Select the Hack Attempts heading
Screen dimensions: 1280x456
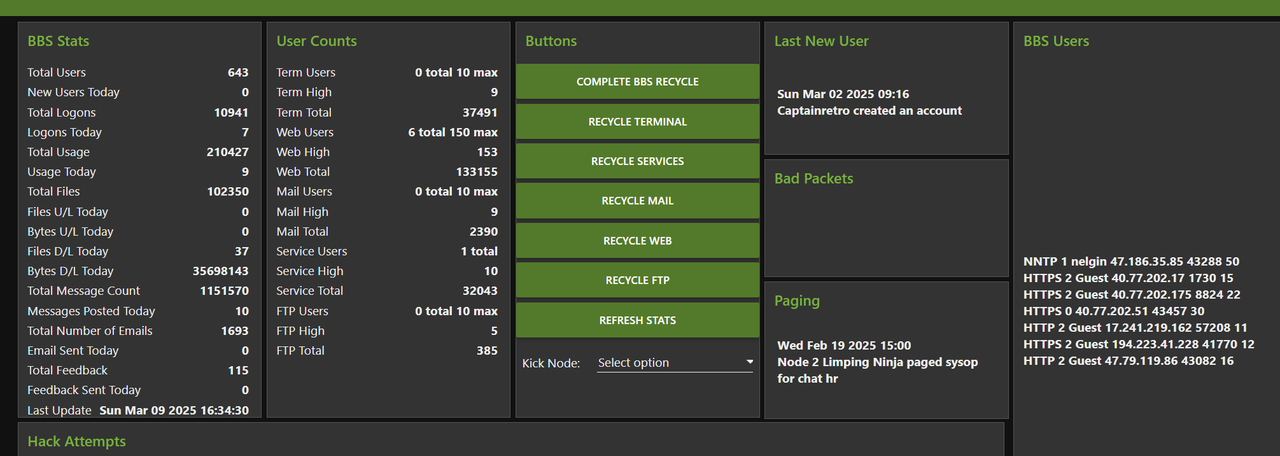point(76,441)
